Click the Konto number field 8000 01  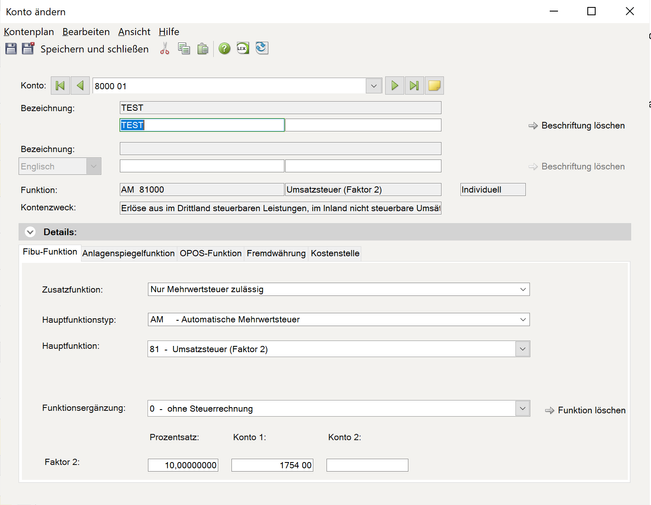(229, 86)
